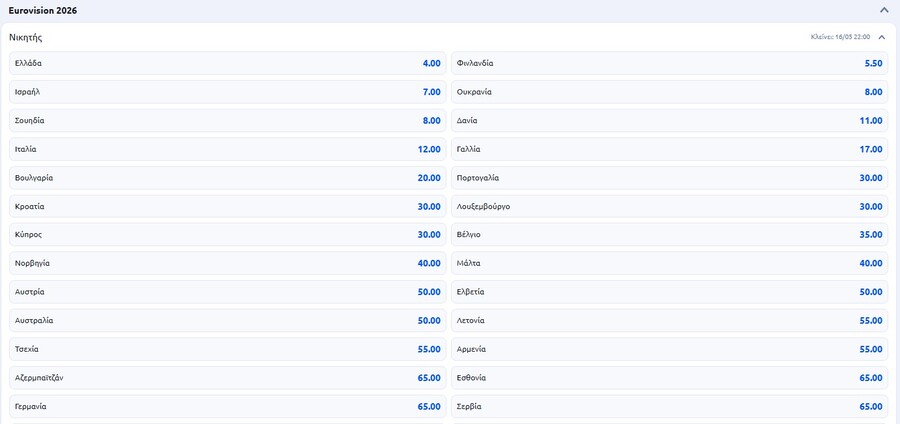Pick Ισραήλ at 7.00 odds

228,92
